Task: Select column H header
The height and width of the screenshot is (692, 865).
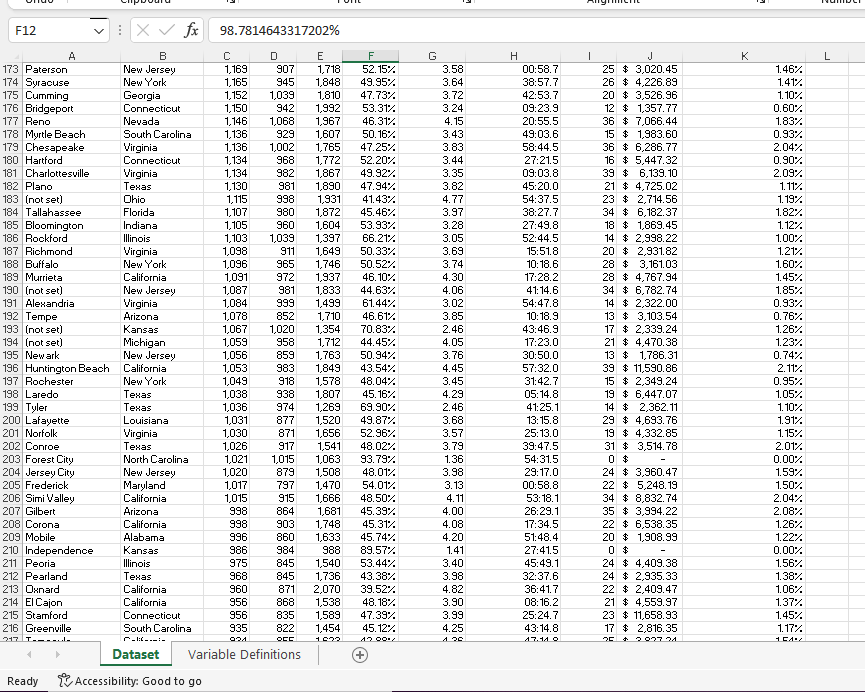Action: point(514,56)
